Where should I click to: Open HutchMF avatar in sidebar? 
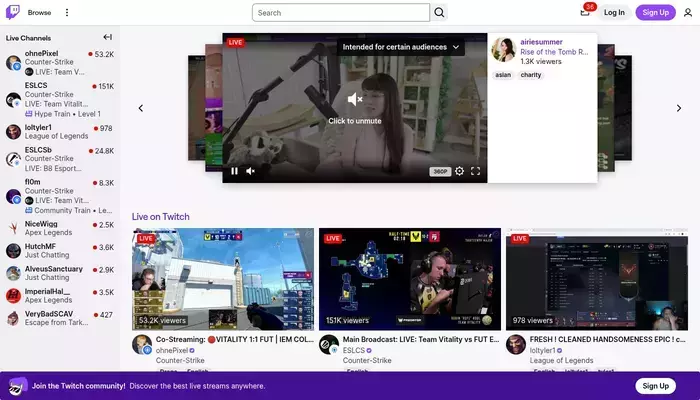pos(13,250)
